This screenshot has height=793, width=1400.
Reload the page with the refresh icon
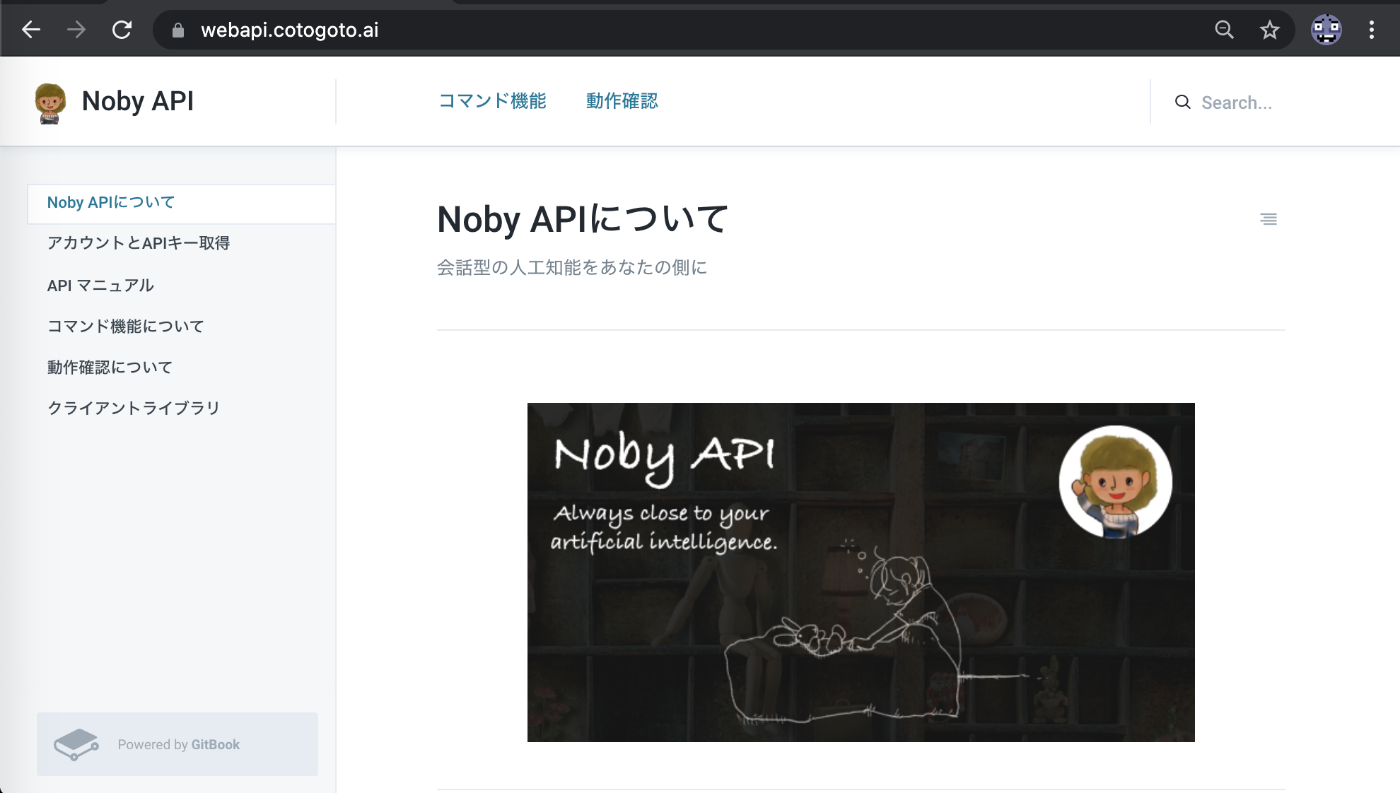(122, 30)
